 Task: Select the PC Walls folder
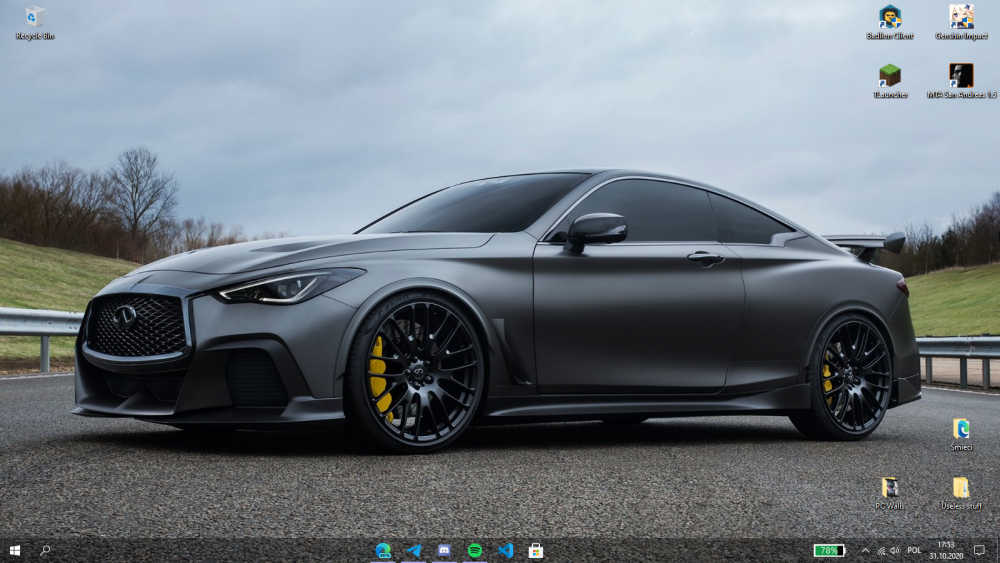pos(889,489)
